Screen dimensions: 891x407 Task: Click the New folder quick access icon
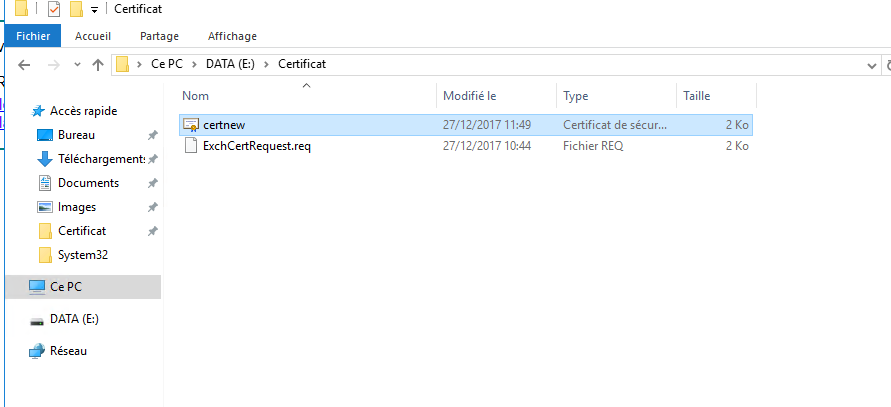click(x=76, y=9)
